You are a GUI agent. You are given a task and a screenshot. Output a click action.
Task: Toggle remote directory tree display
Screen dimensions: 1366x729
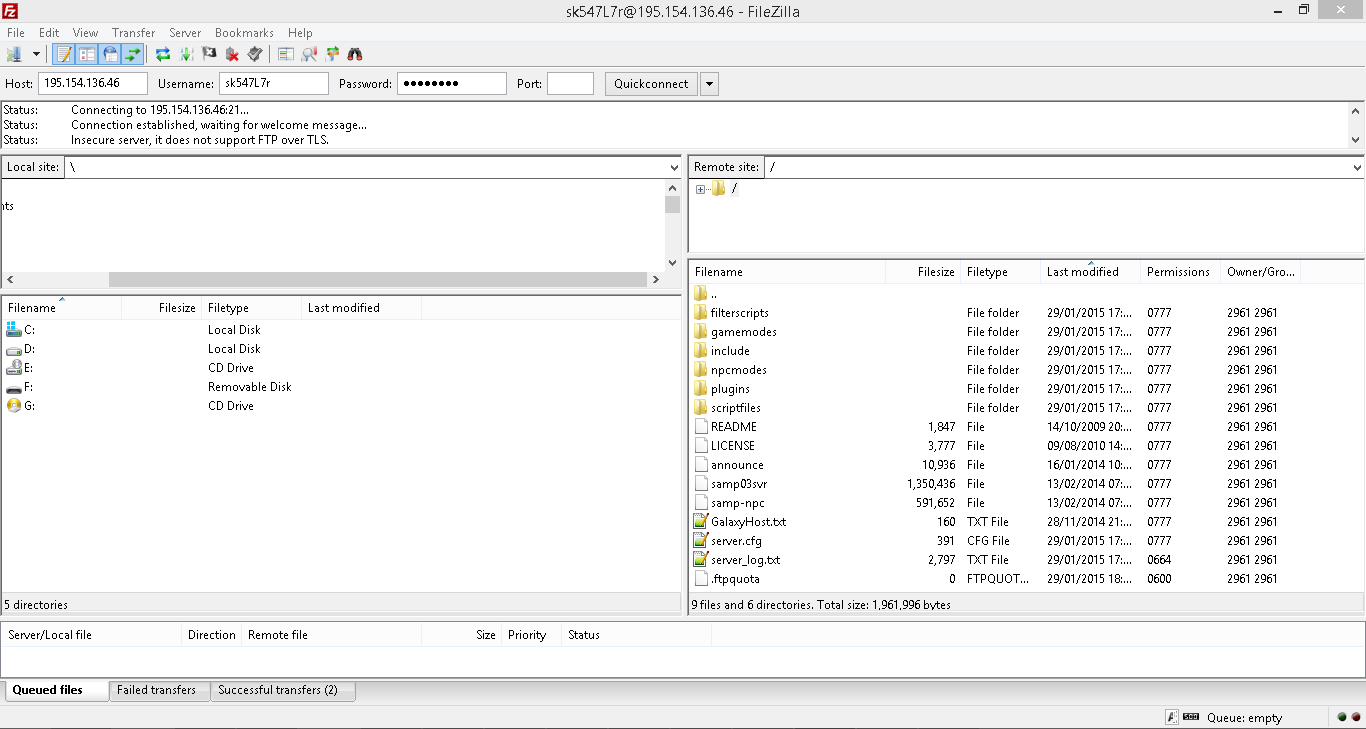(110, 54)
